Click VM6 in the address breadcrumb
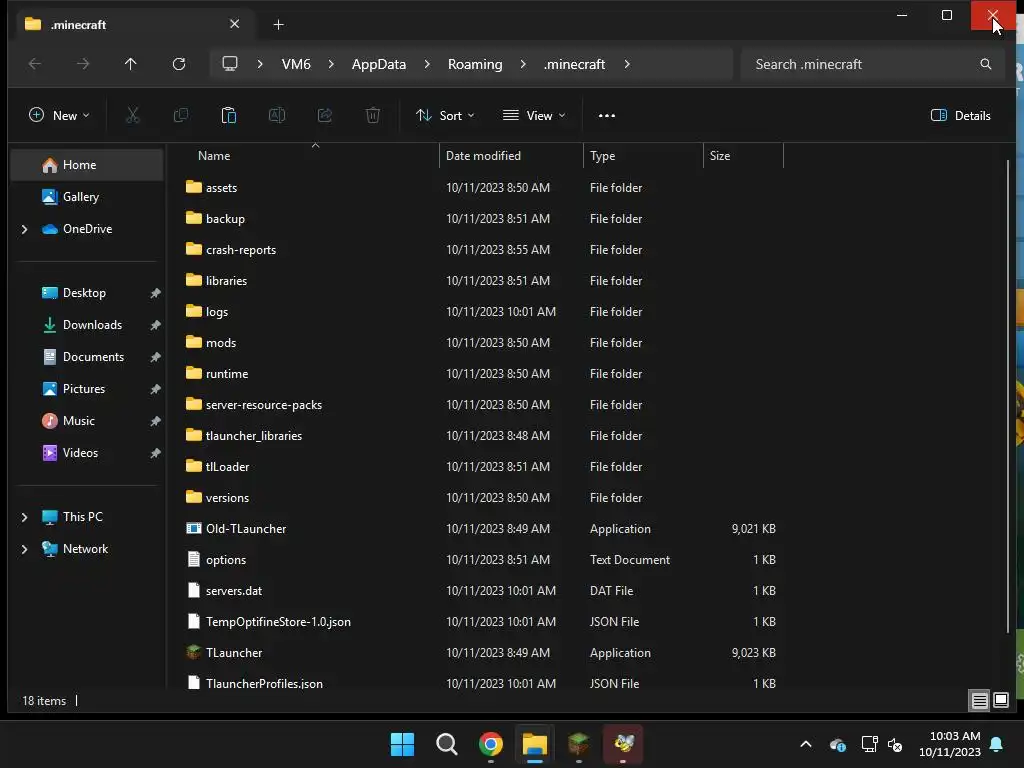This screenshot has height=768, width=1024. tap(296, 64)
